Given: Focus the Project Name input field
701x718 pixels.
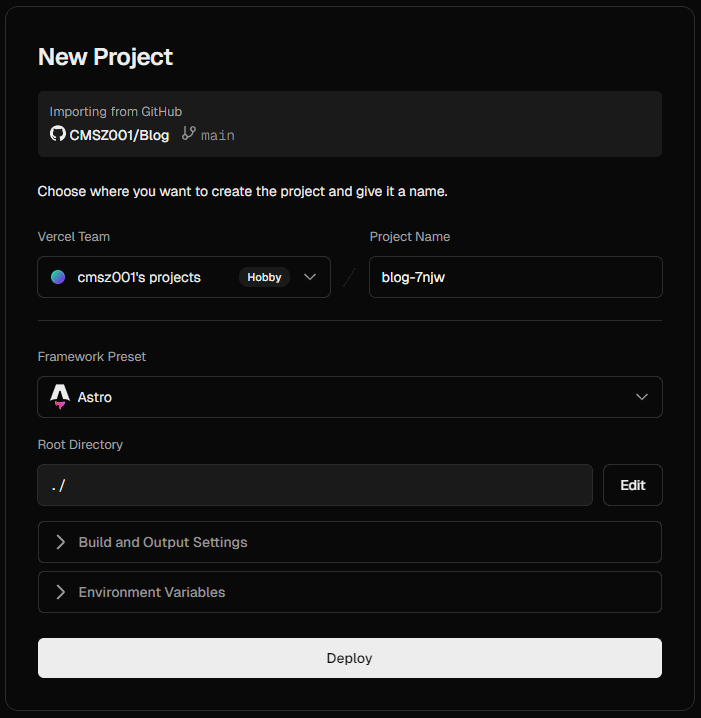Looking at the screenshot, I should pos(515,277).
